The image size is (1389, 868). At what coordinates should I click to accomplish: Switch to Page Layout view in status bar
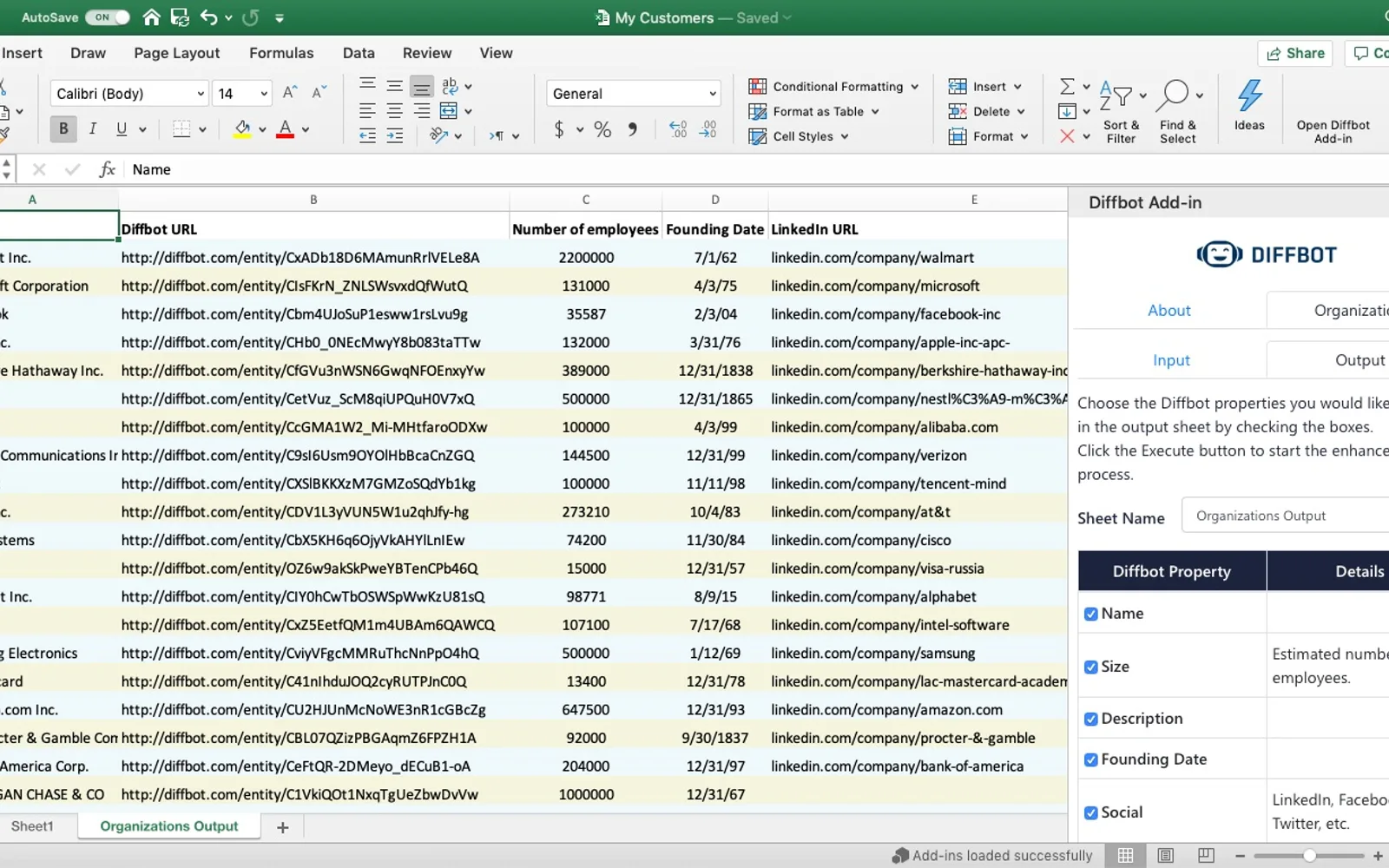click(x=1165, y=856)
